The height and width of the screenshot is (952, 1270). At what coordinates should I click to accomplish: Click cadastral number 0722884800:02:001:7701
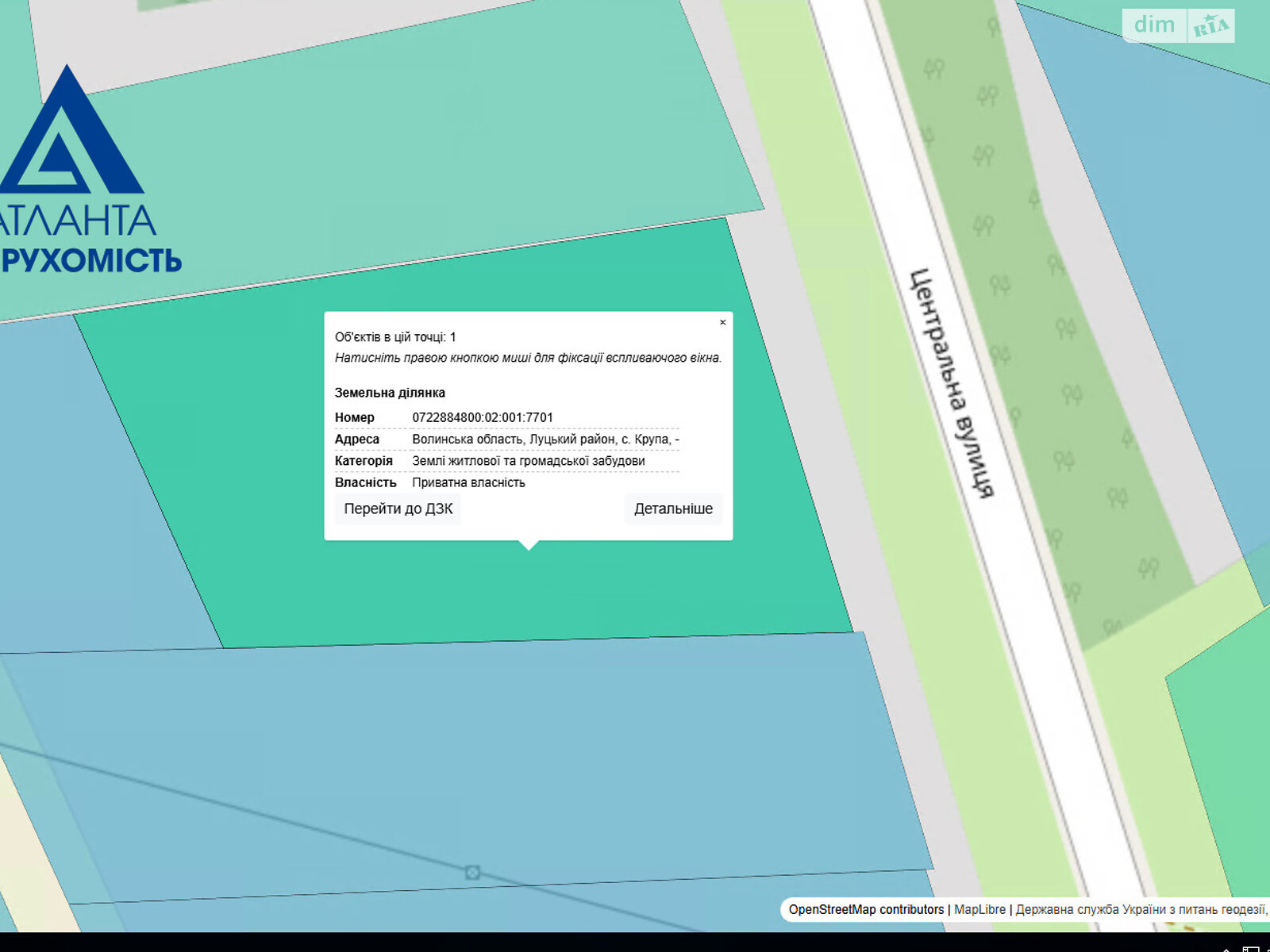482,417
